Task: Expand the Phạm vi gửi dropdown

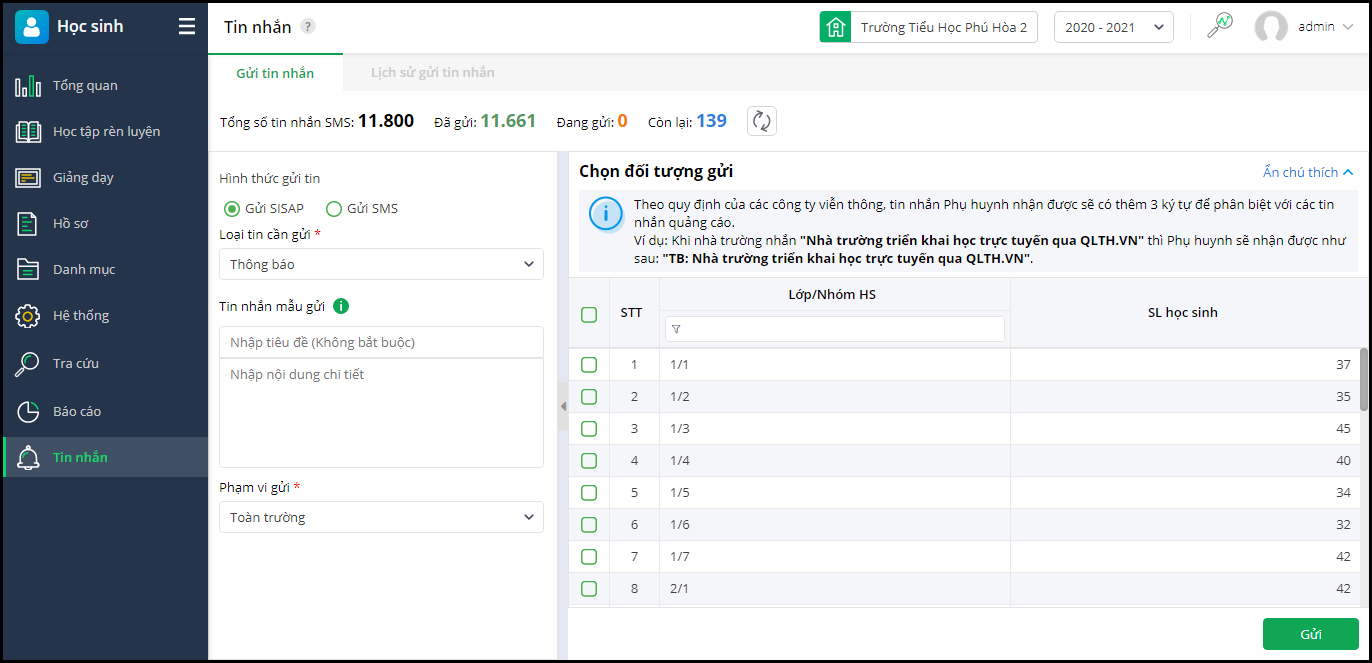Action: click(x=381, y=517)
